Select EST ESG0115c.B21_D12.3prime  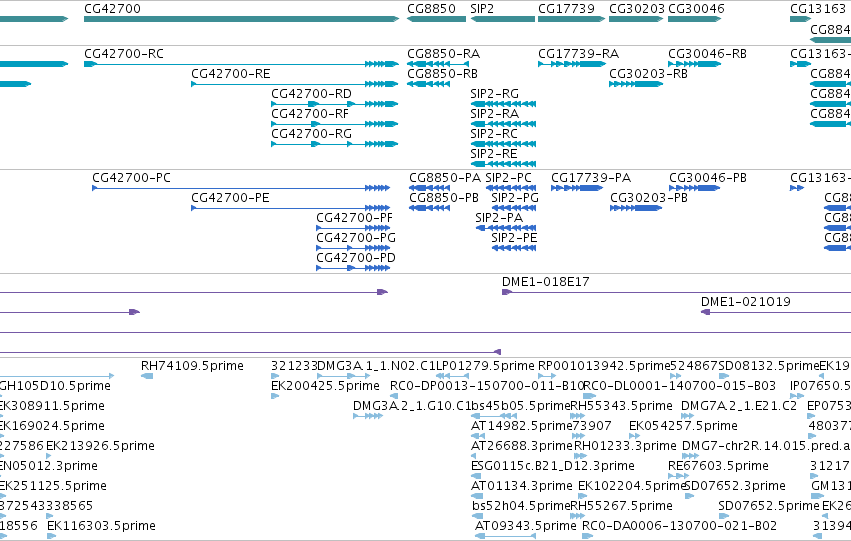click(x=476, y=476)
